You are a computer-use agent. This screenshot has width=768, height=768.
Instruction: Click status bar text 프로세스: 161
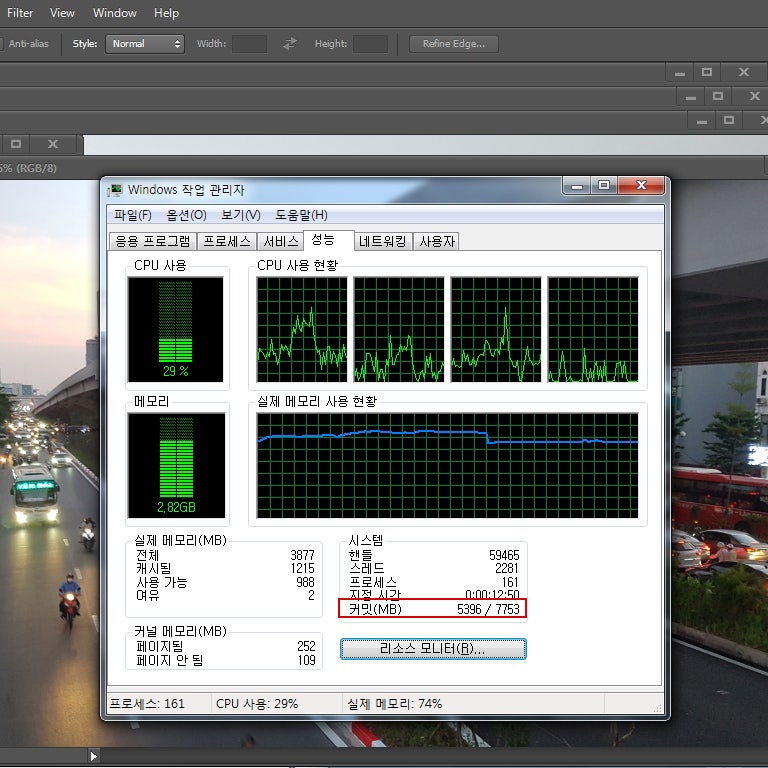tap(147, 704)
